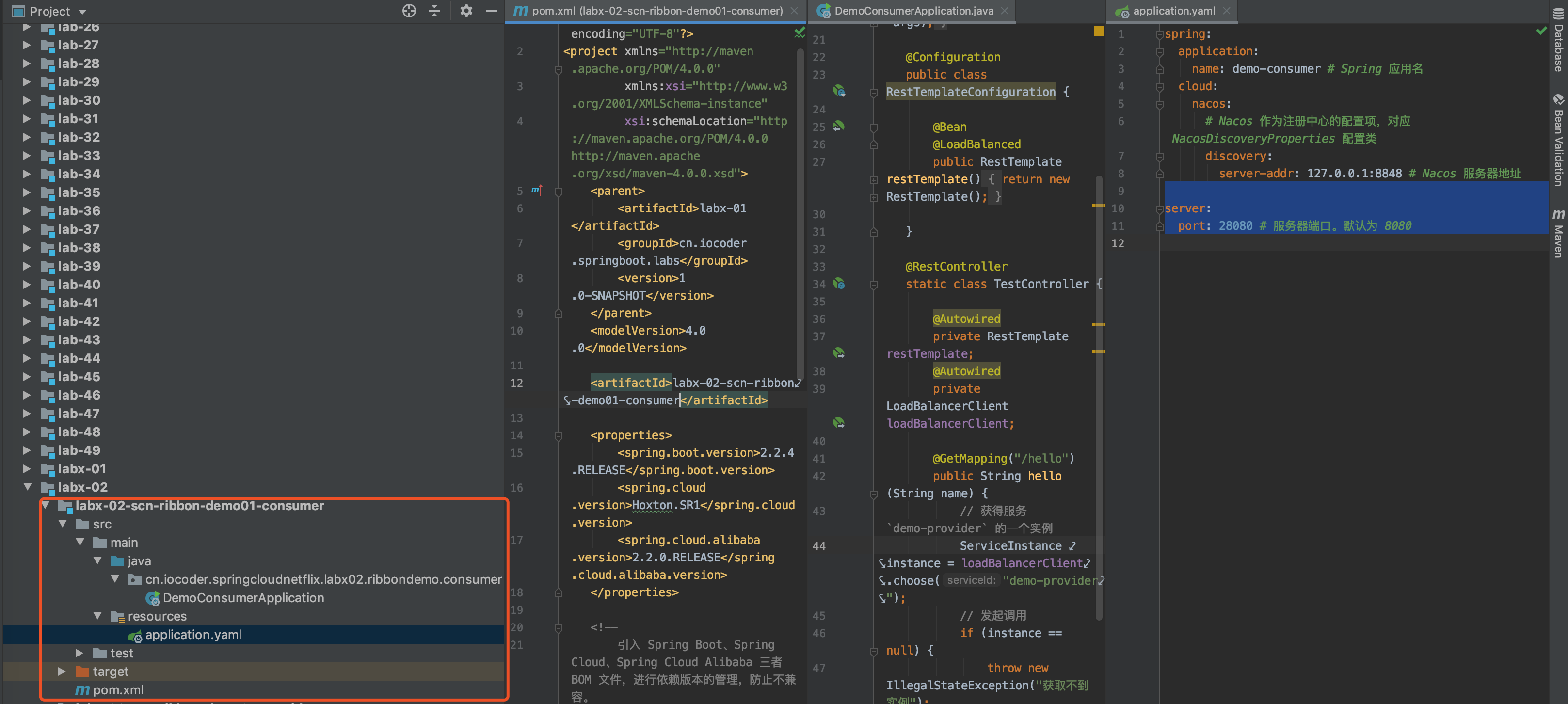Expand the labx-01 module
The height and width of the screenshot is (704, 1568).
point(27,468)
